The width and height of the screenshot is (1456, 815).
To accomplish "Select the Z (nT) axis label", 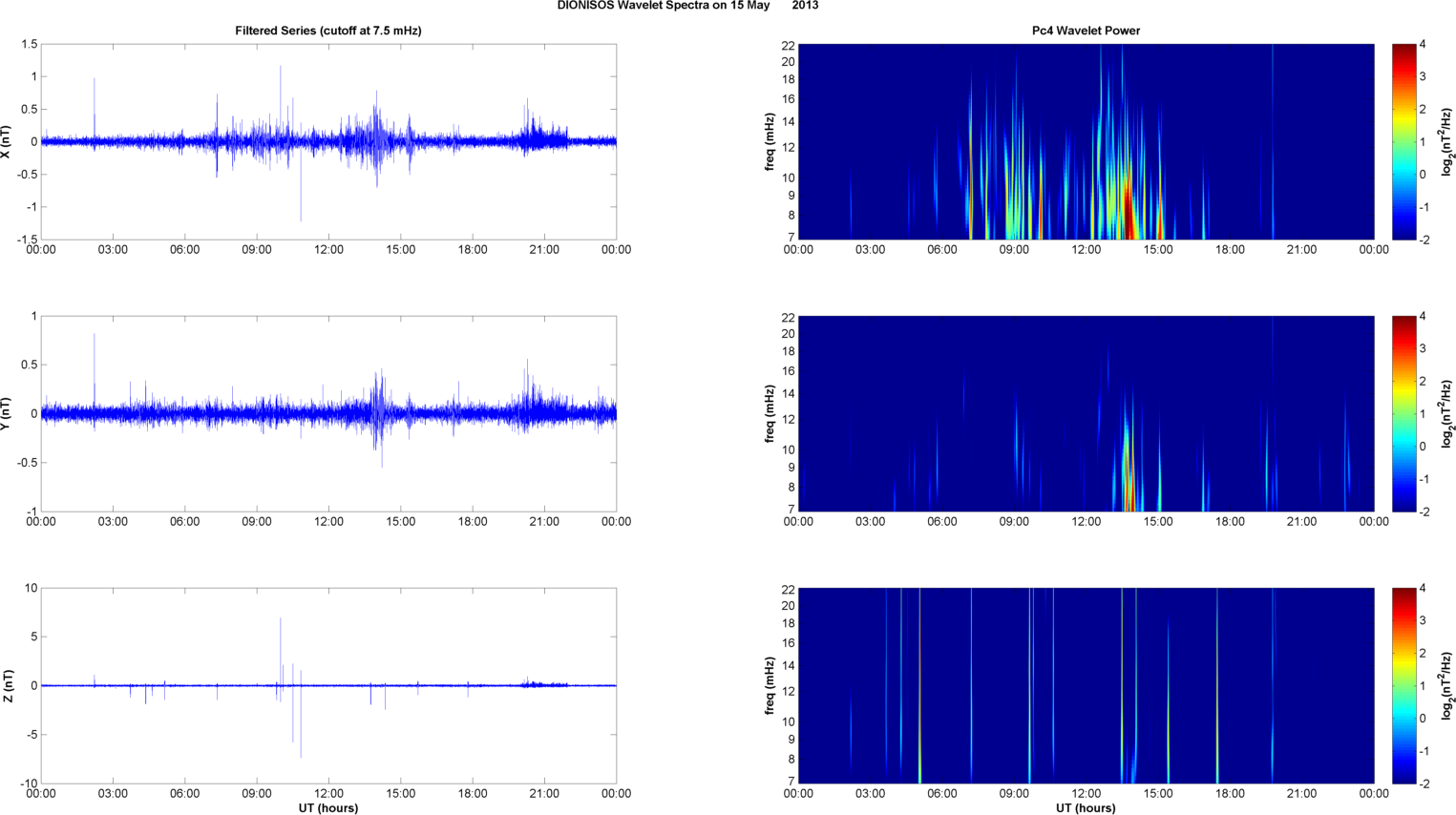I will [7, 685].
